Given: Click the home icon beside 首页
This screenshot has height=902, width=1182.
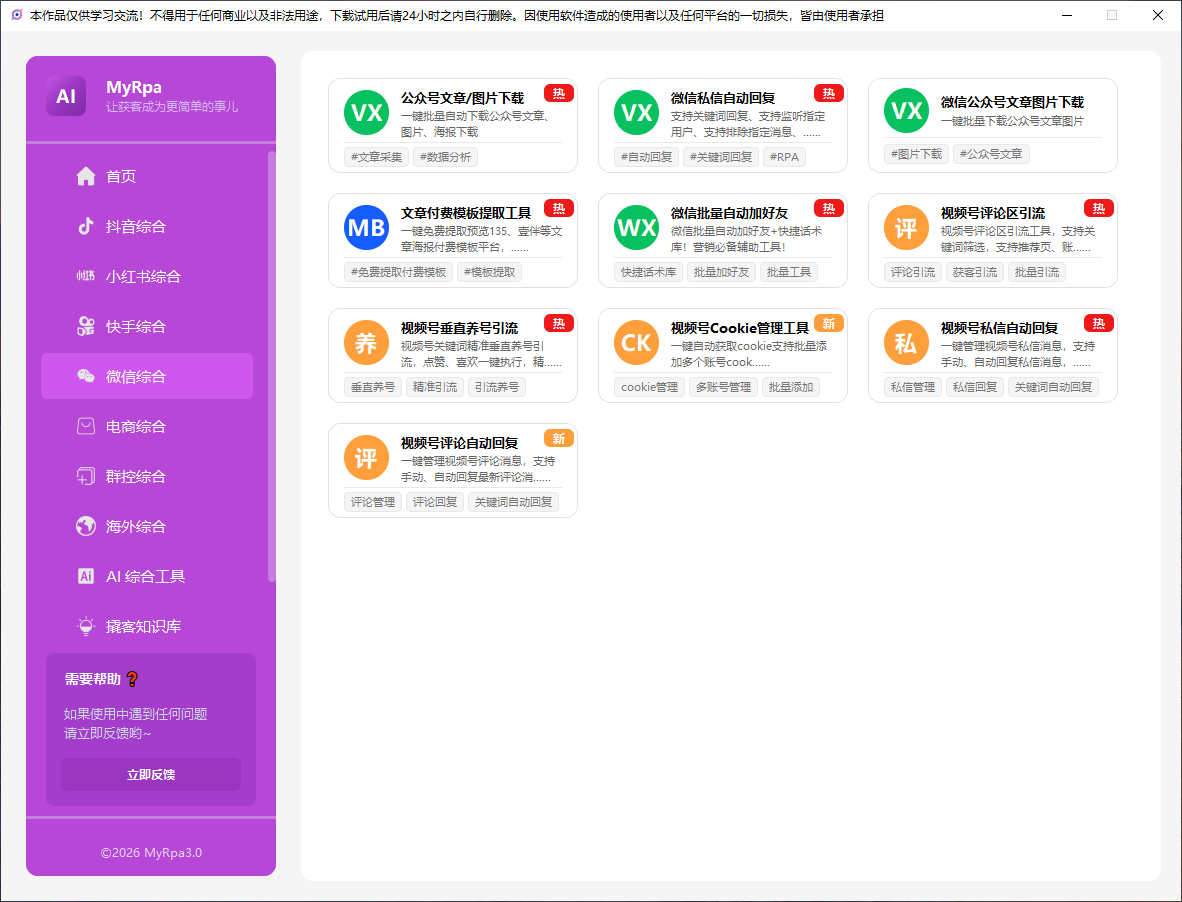Looking at the screenshot, I should click(x=86, y=176).
